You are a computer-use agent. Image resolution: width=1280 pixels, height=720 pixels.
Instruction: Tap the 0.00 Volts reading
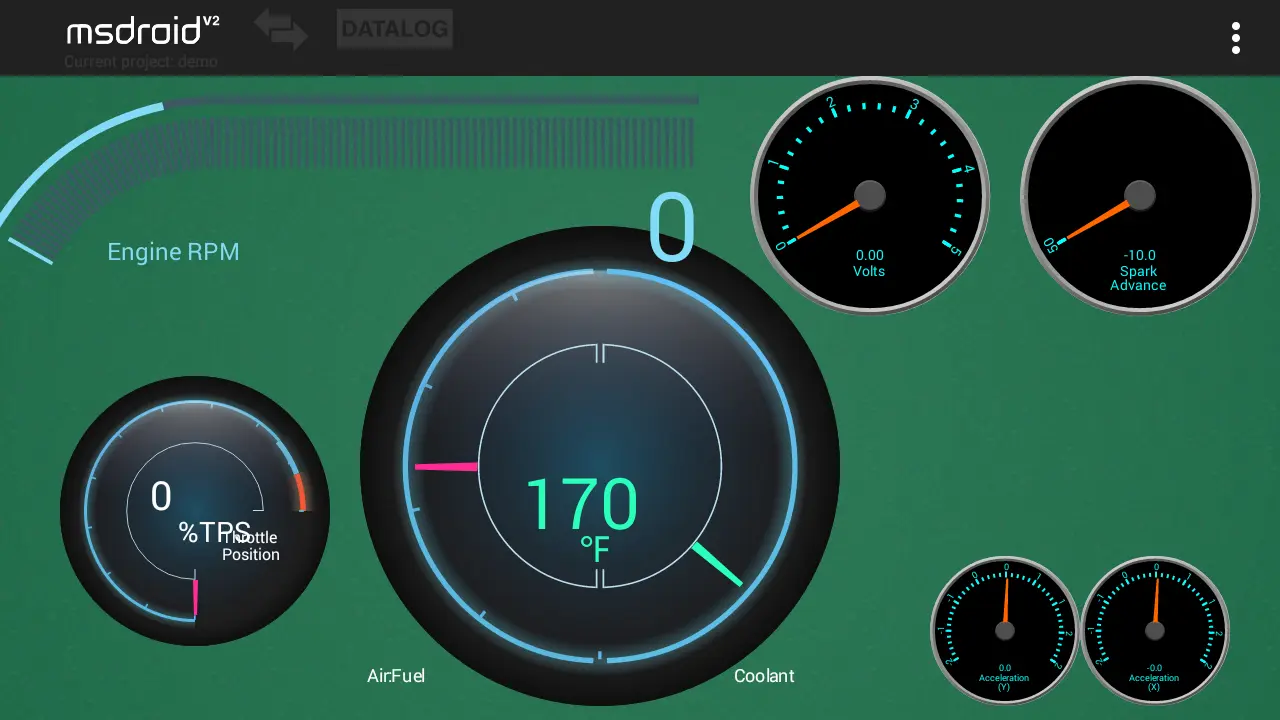pyautogui.click(x=870, y=255)
